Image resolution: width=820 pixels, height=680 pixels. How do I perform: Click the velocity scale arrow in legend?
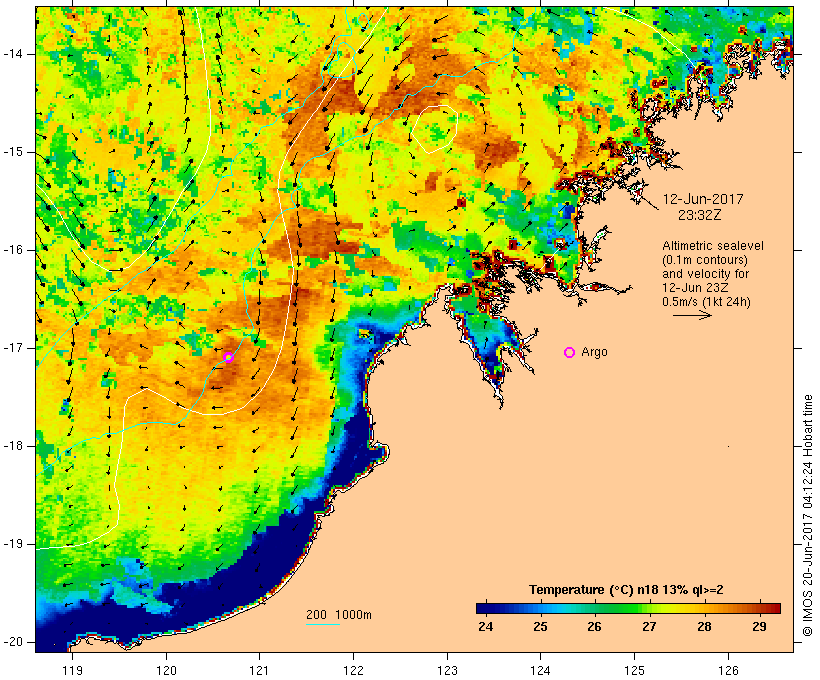[x=692, y=315]
